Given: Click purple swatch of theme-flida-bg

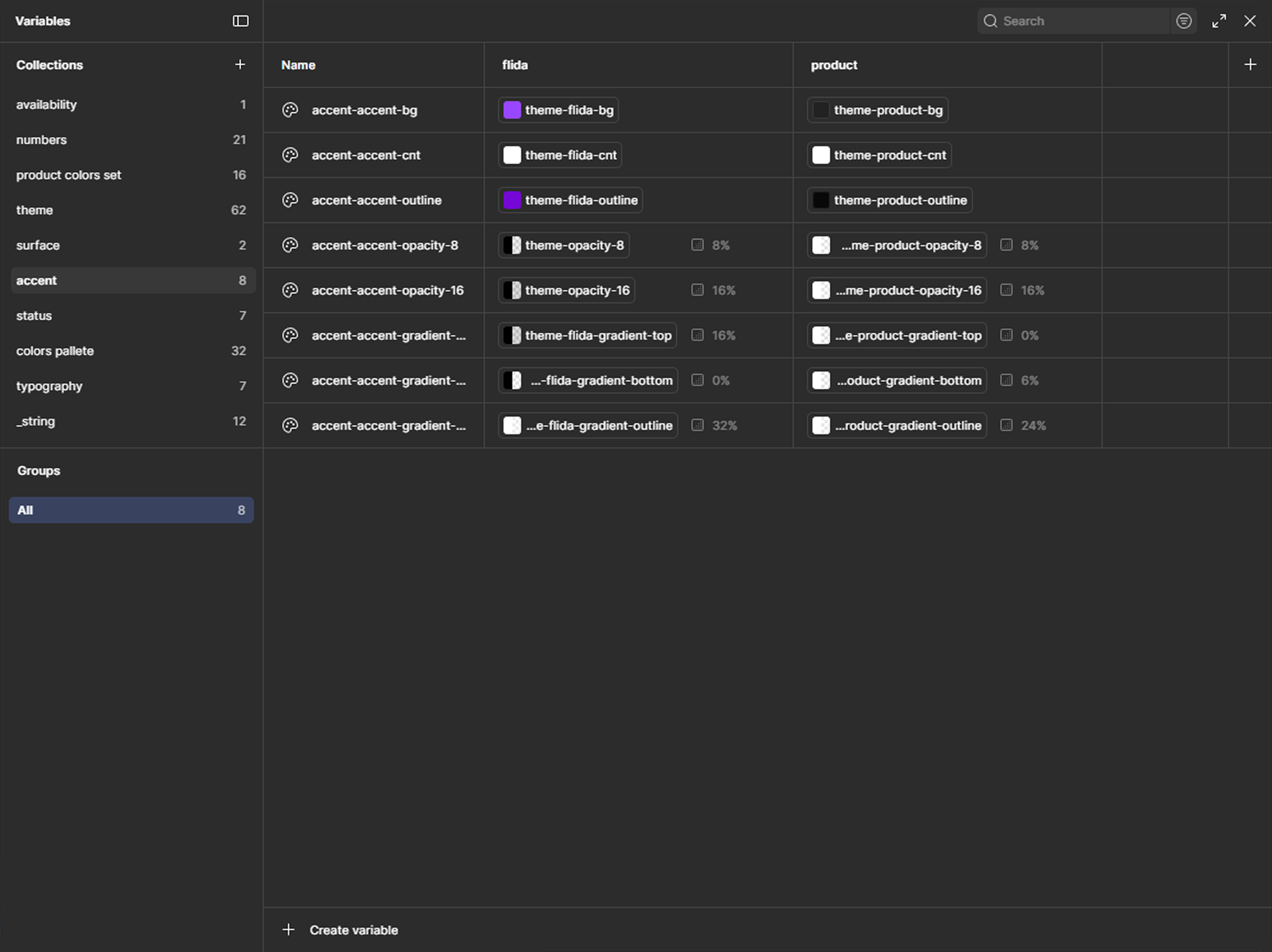Looking at the screenshot, I should (512, 110).
